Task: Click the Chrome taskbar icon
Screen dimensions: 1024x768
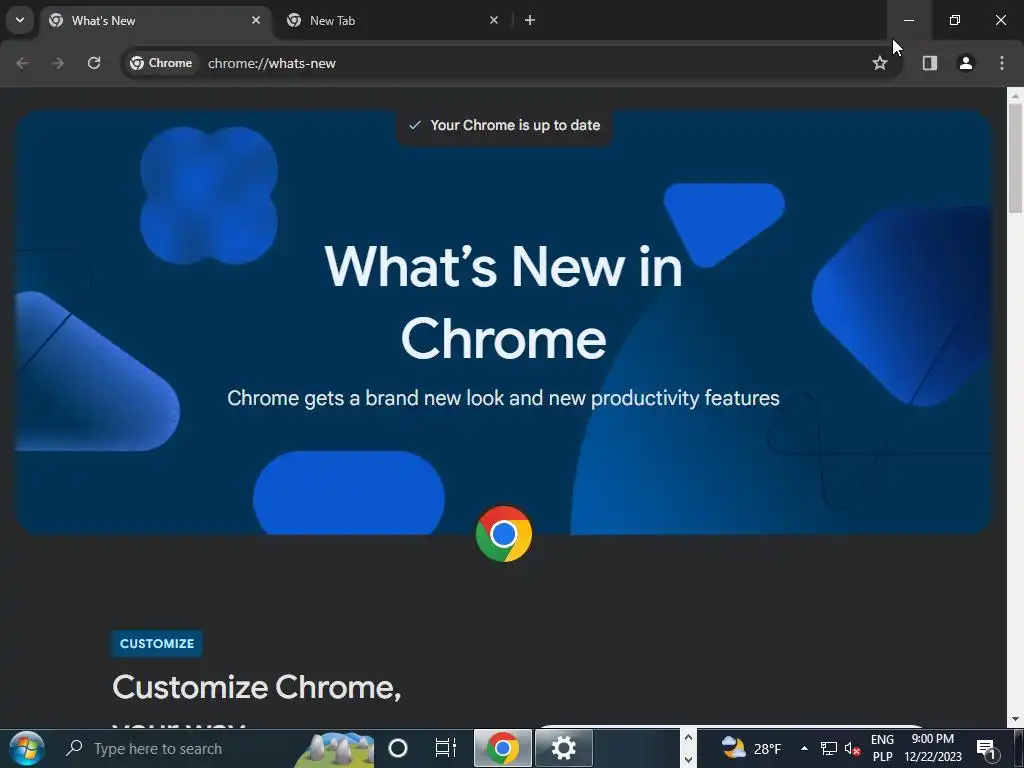Action: 502,748
